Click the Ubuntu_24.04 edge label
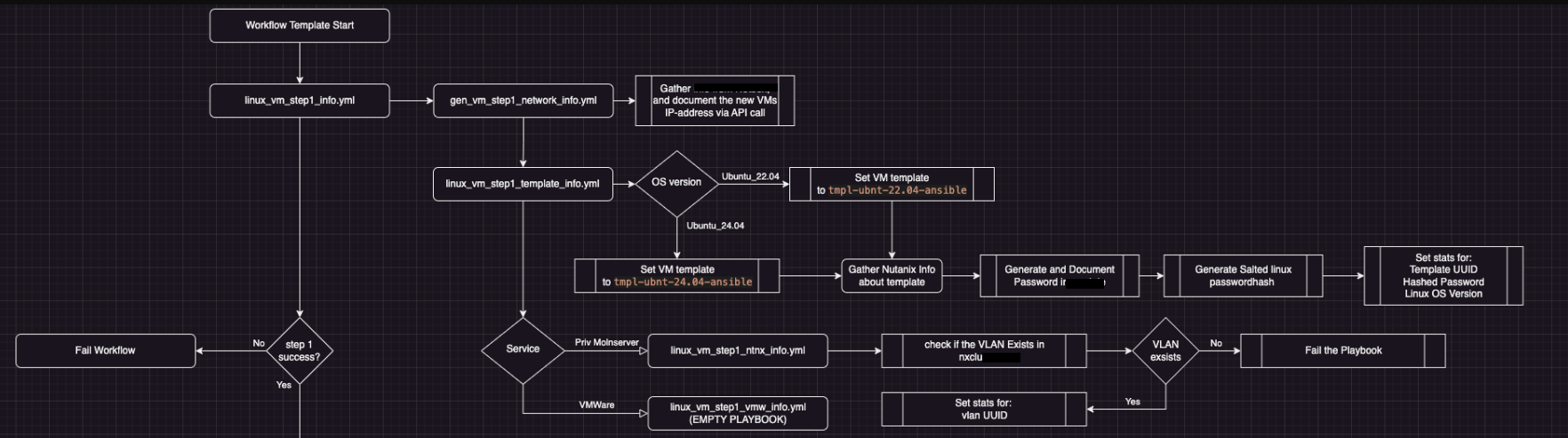Viewport: 1568px width, 438px height. click(x=716, y=226)
